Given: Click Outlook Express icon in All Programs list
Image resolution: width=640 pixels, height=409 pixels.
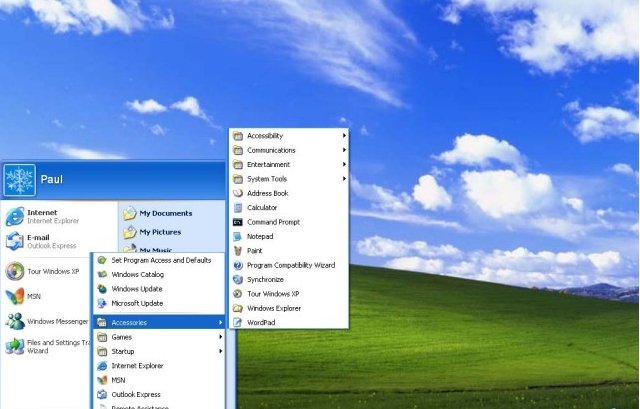Looking at the screenshot, I should 102,394.
